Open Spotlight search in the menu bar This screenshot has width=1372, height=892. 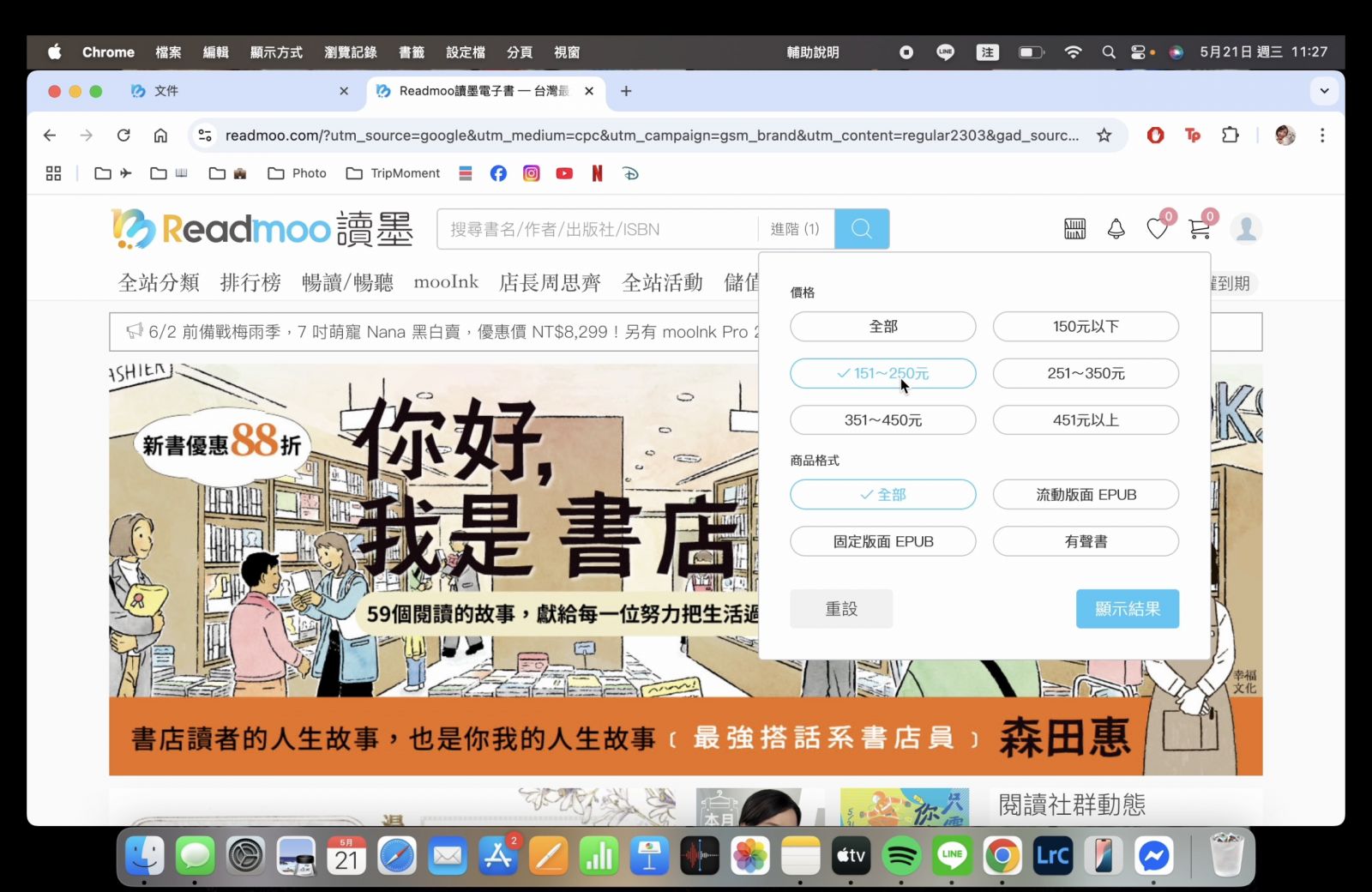(x=1109, y=52)
